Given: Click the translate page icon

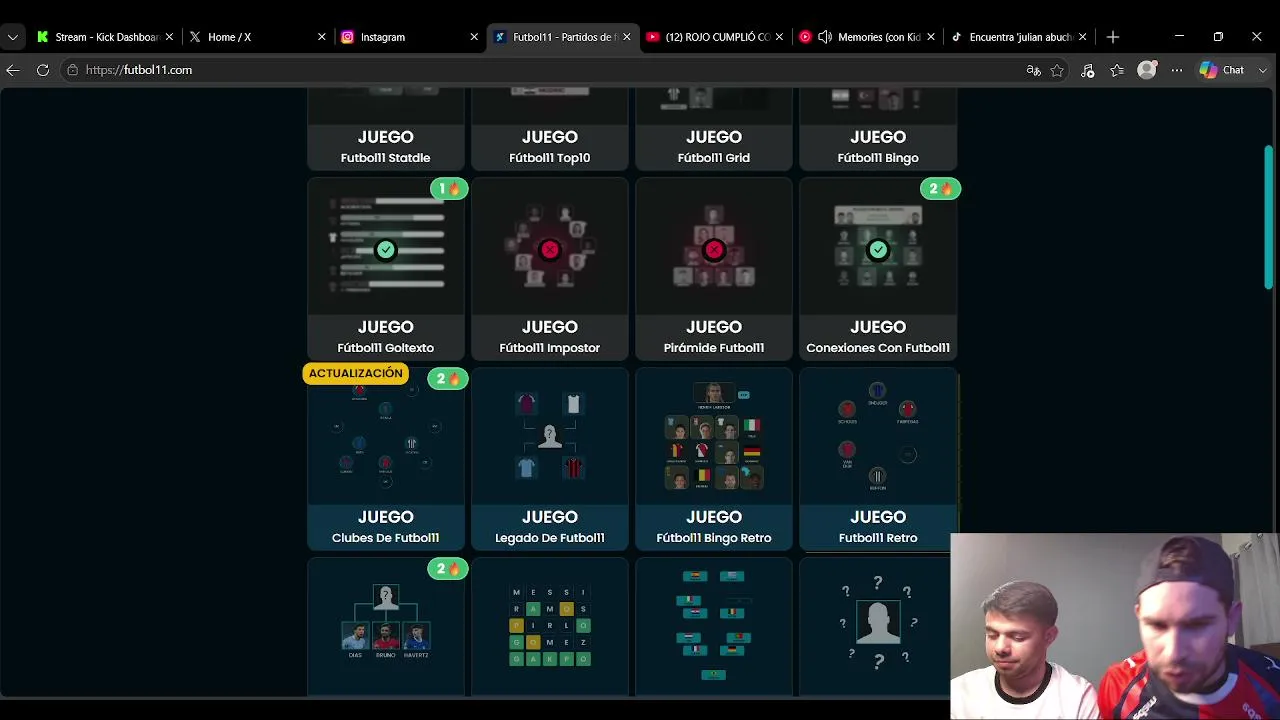Looking at the screenshot, I should click(1034, 70).
